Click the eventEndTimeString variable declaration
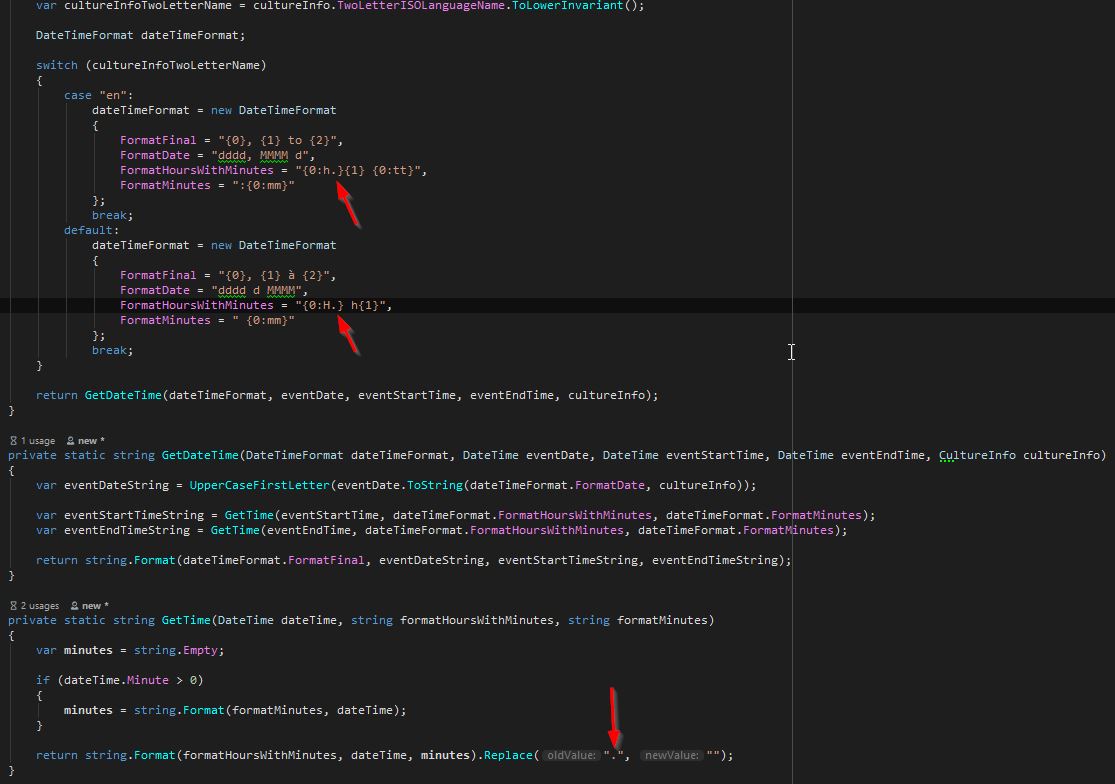The image size is (1115, 784). click(127, 530)
